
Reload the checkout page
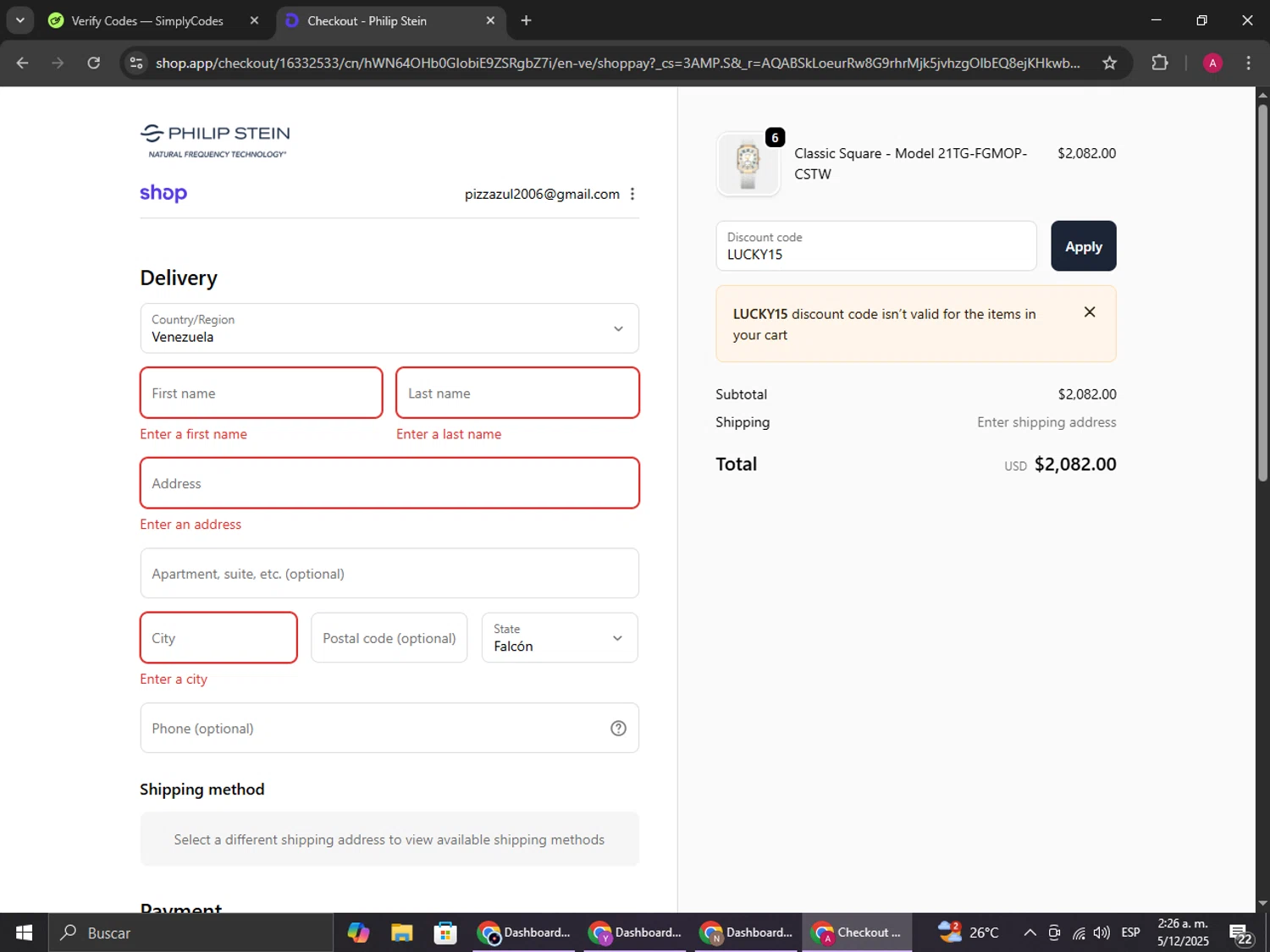tap(94, 63)
